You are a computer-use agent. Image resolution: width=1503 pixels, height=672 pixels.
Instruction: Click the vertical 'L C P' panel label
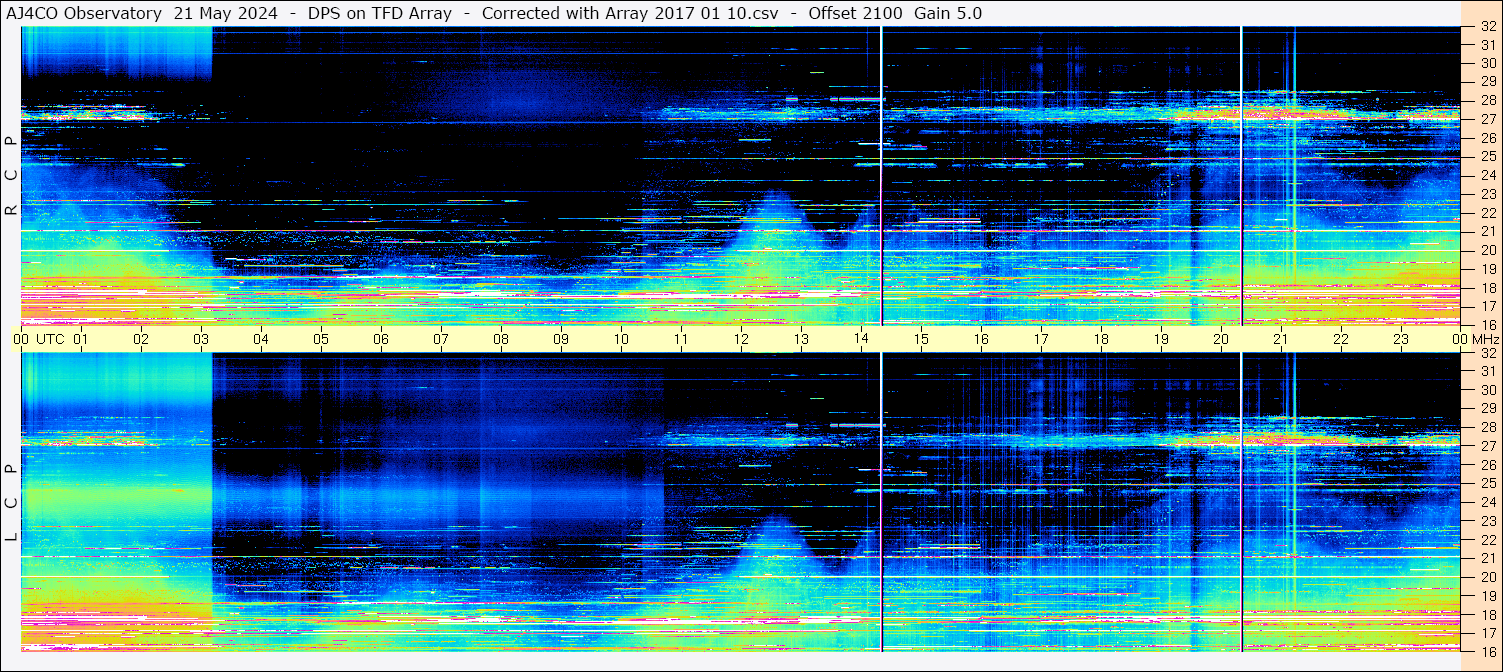click(x=11, y=503)
